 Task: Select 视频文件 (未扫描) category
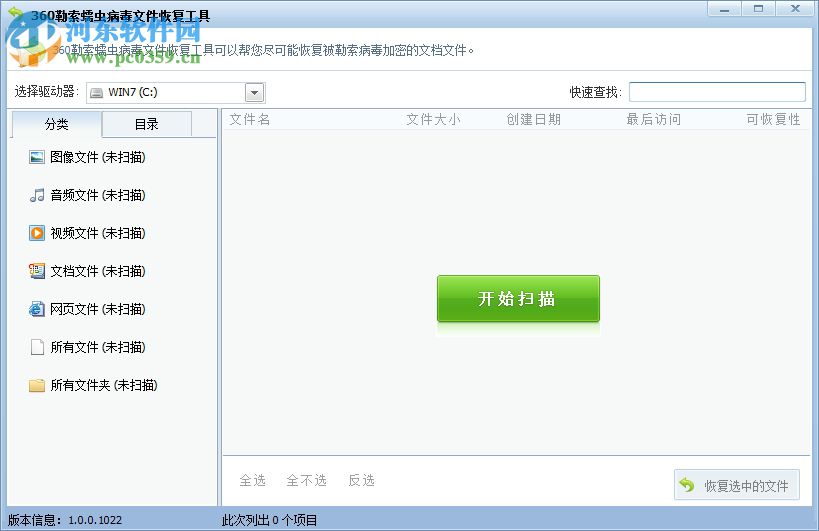coord(87,233)
